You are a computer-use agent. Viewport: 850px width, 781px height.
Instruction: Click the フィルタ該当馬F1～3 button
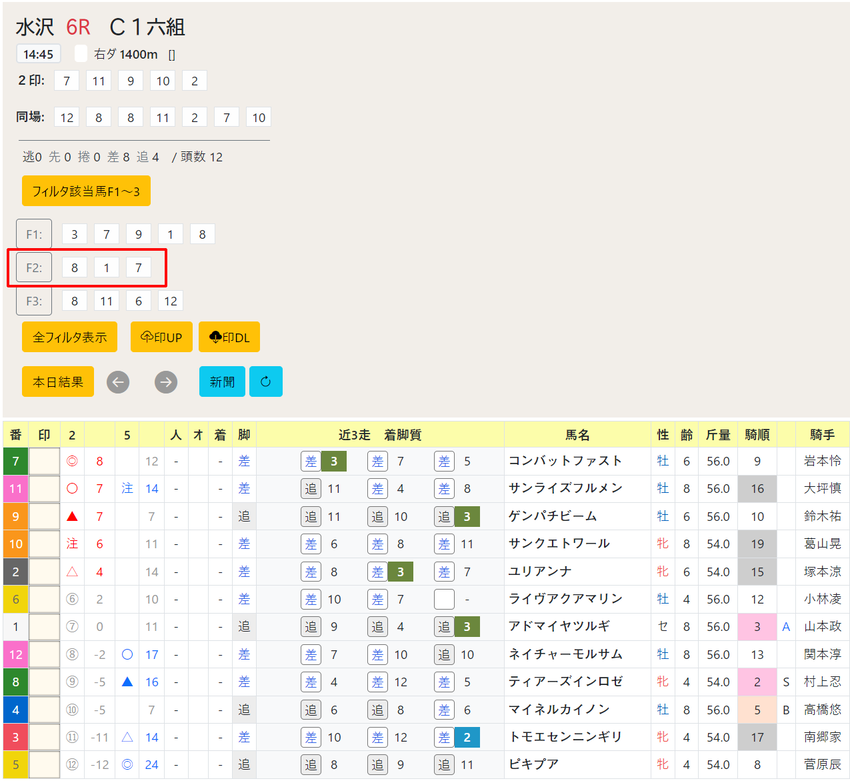point(86,191)
